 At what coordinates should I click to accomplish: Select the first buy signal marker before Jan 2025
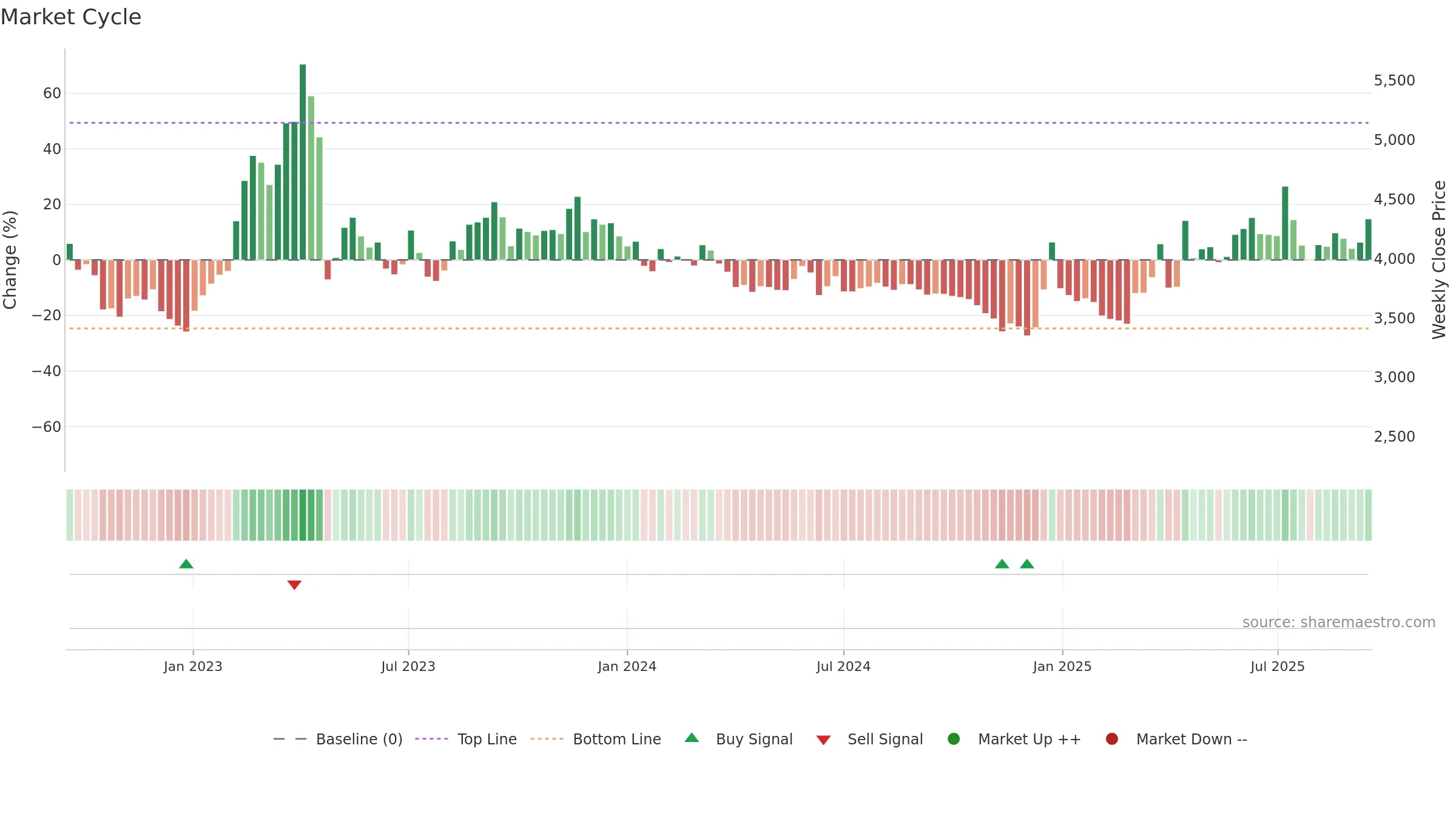(x=1002, y=564)
